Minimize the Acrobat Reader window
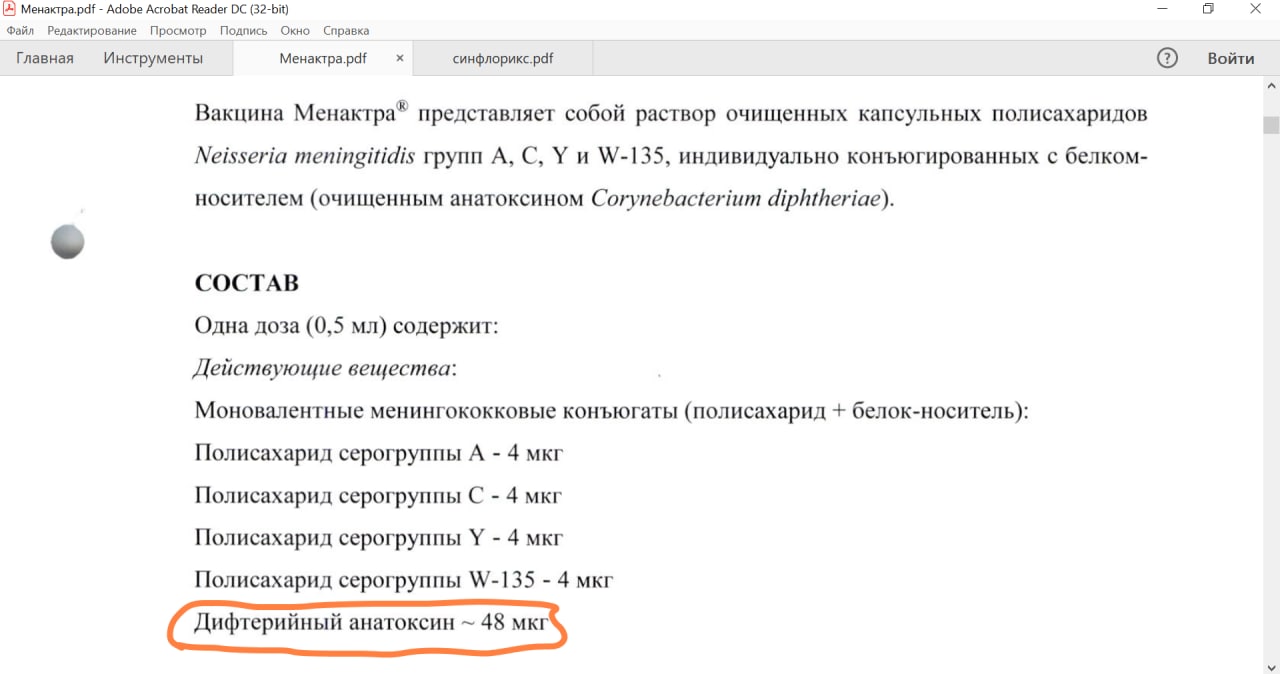The height and width of the screenshot is (674, 1280). [1162, 9]
